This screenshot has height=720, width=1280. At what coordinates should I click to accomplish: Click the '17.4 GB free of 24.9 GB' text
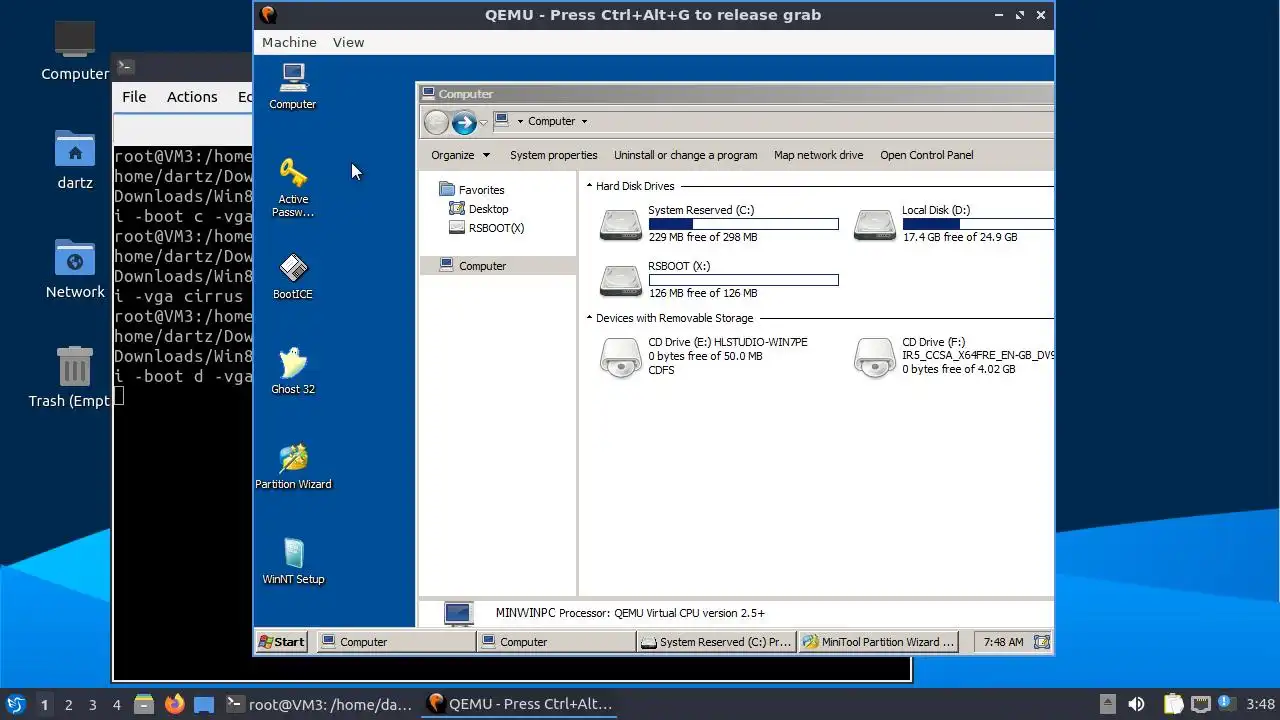[x=959, y=238]
